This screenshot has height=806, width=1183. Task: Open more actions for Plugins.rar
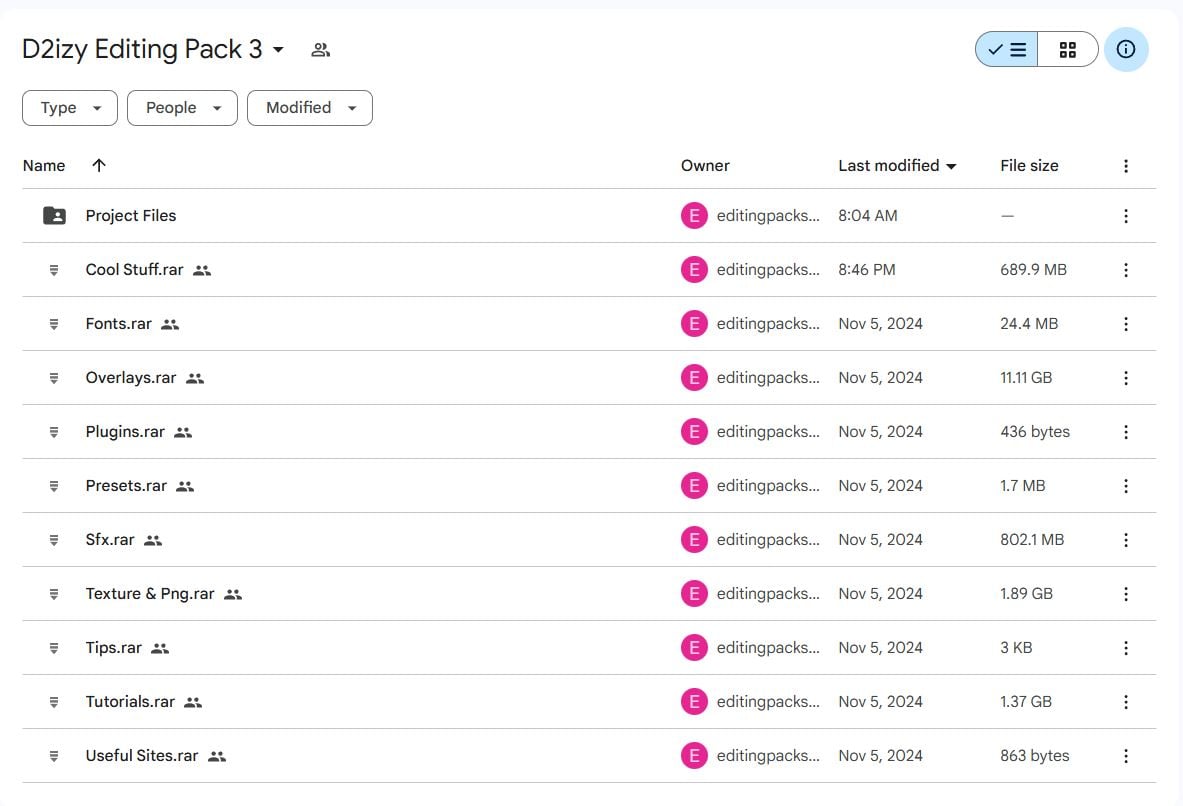click(x=1126, y=432)
